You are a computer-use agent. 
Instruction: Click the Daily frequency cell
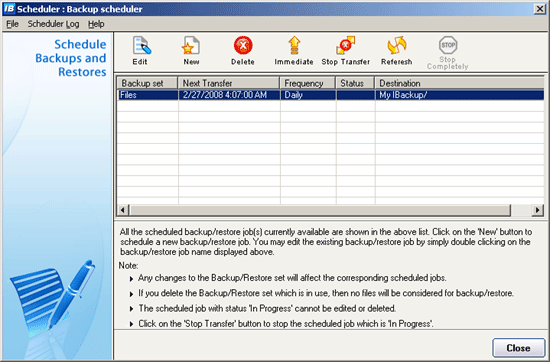click(x=308, y=95)
